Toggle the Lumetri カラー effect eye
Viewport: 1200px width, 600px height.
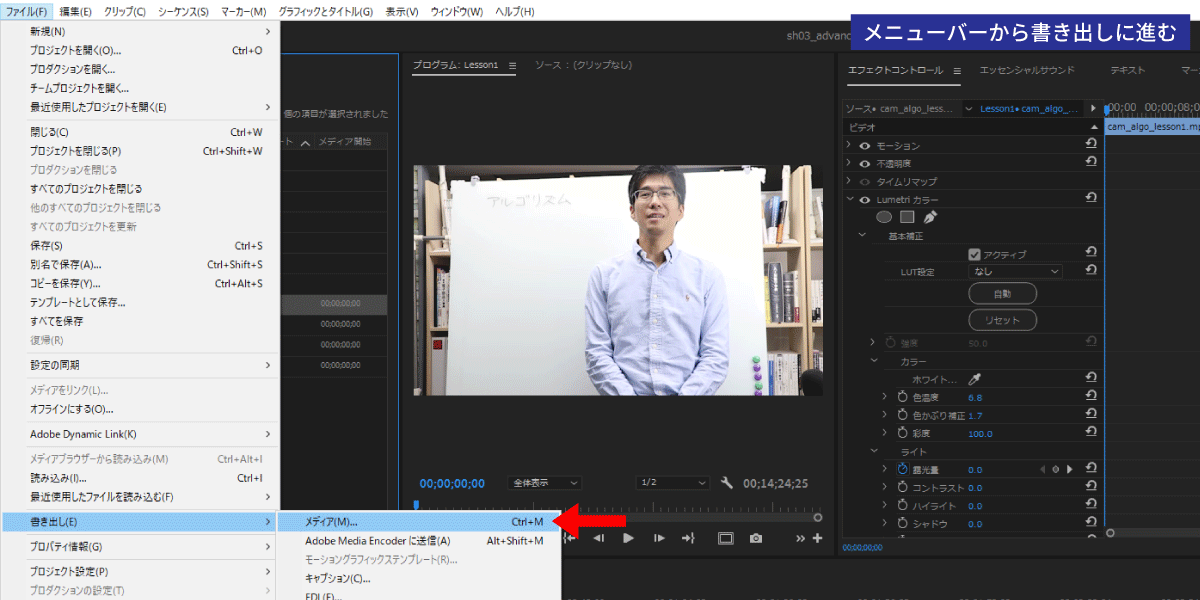click(865, 199)
